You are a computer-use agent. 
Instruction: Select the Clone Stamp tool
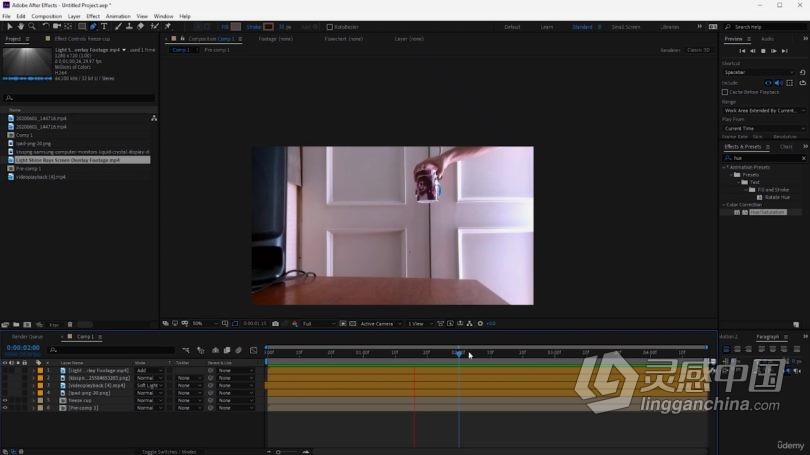tap(129, 26)
